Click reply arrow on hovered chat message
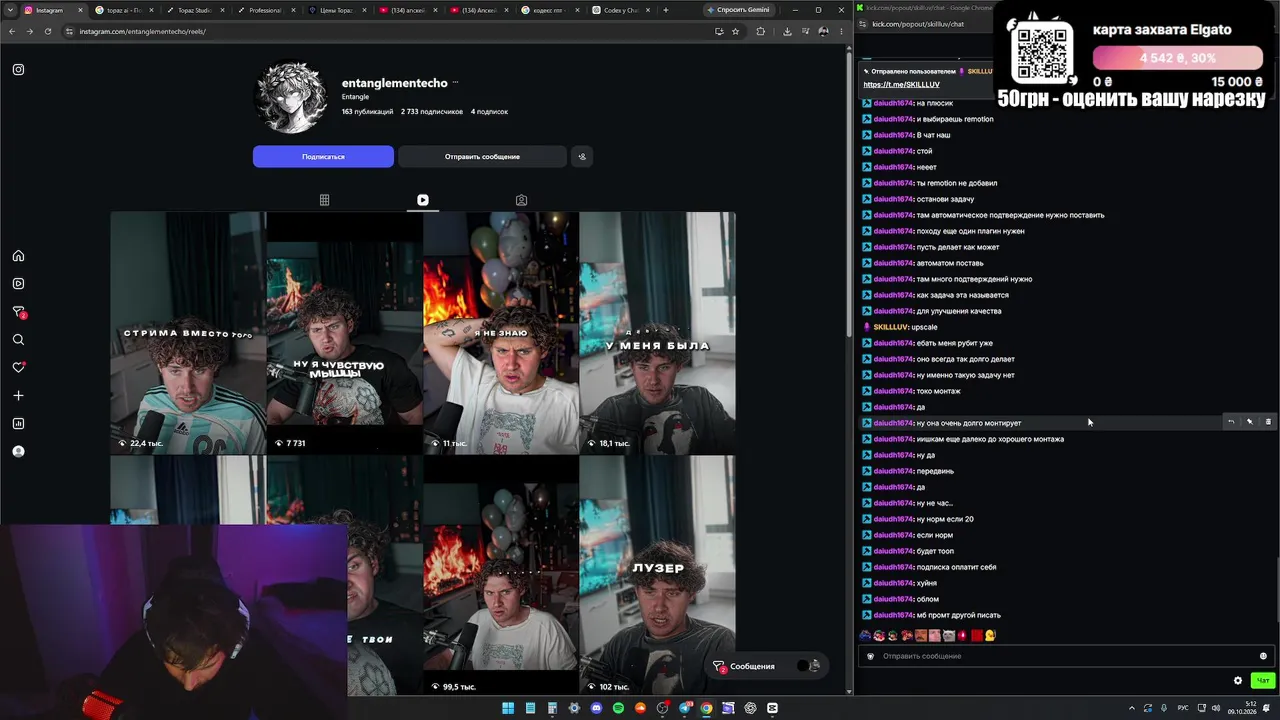This screenshot has height=720, width=1280. tap(1231, 422)
